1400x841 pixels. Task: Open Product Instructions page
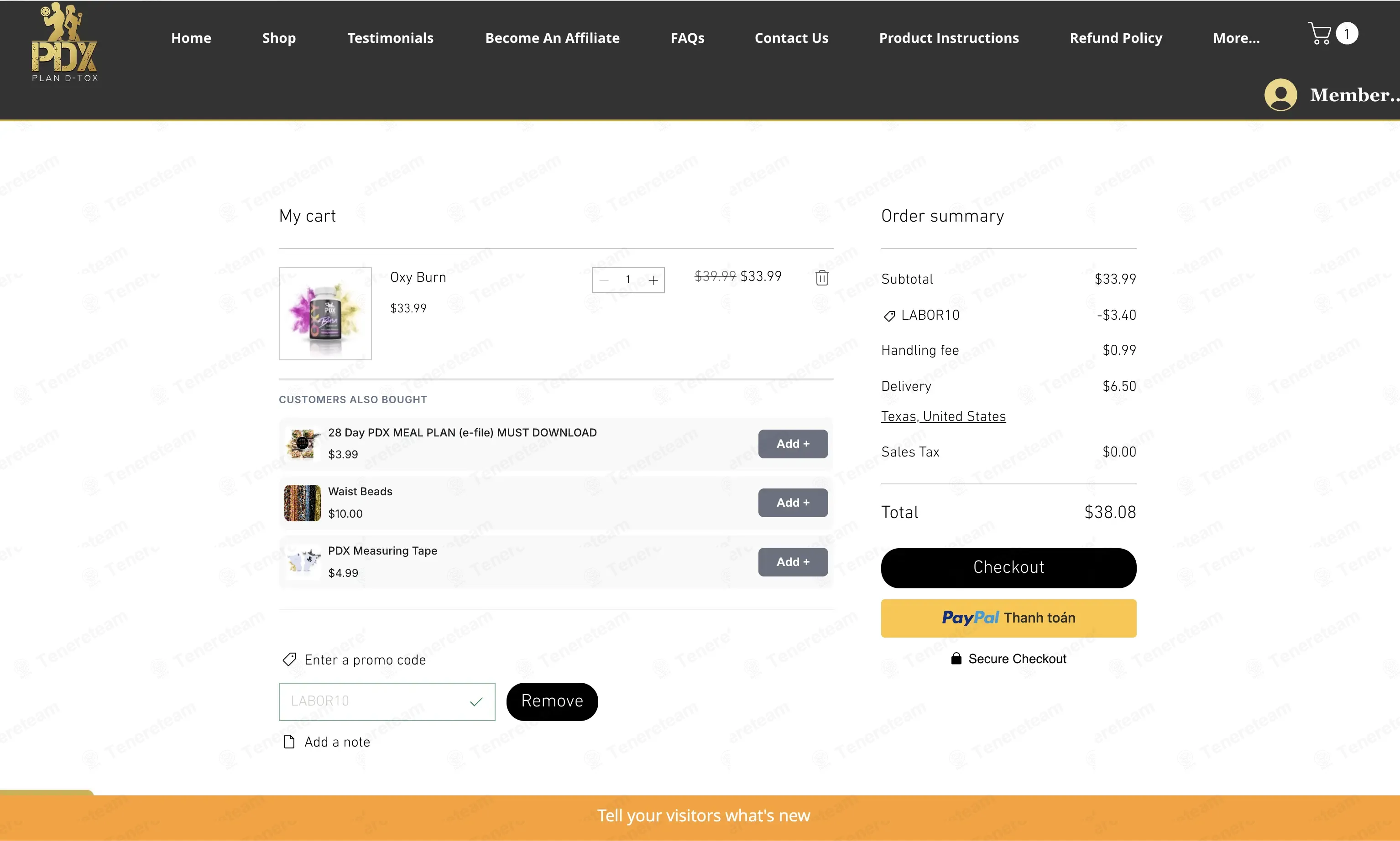pos(949,38)
